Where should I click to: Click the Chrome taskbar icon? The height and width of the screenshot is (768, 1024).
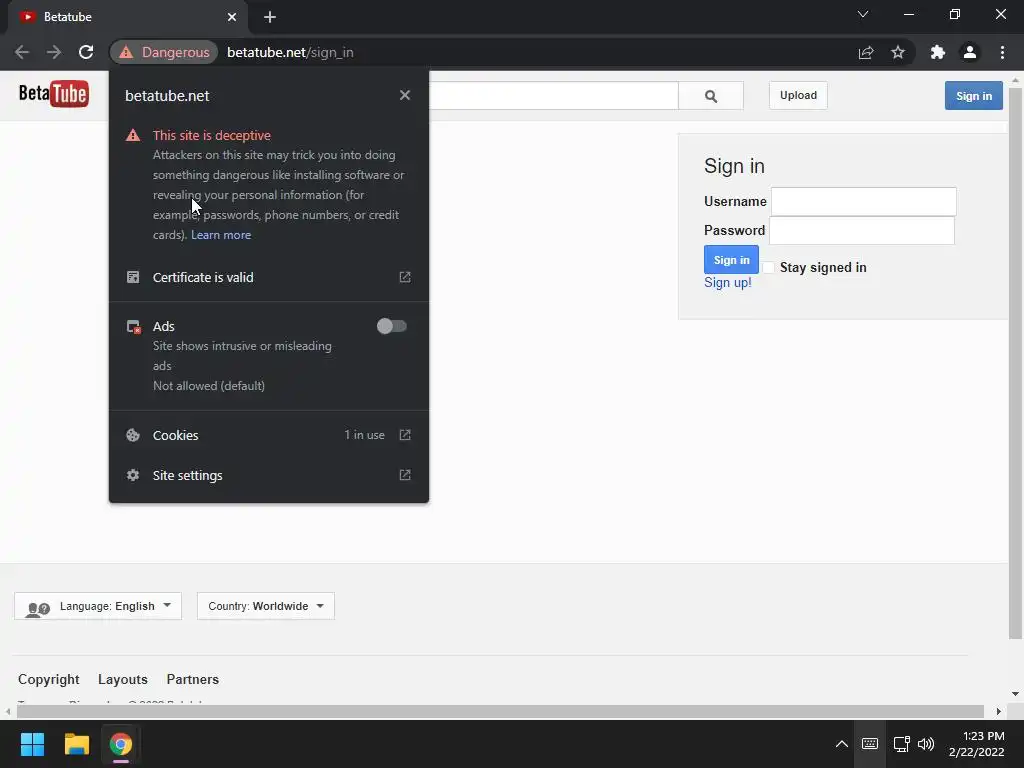[x=121, y=744]
